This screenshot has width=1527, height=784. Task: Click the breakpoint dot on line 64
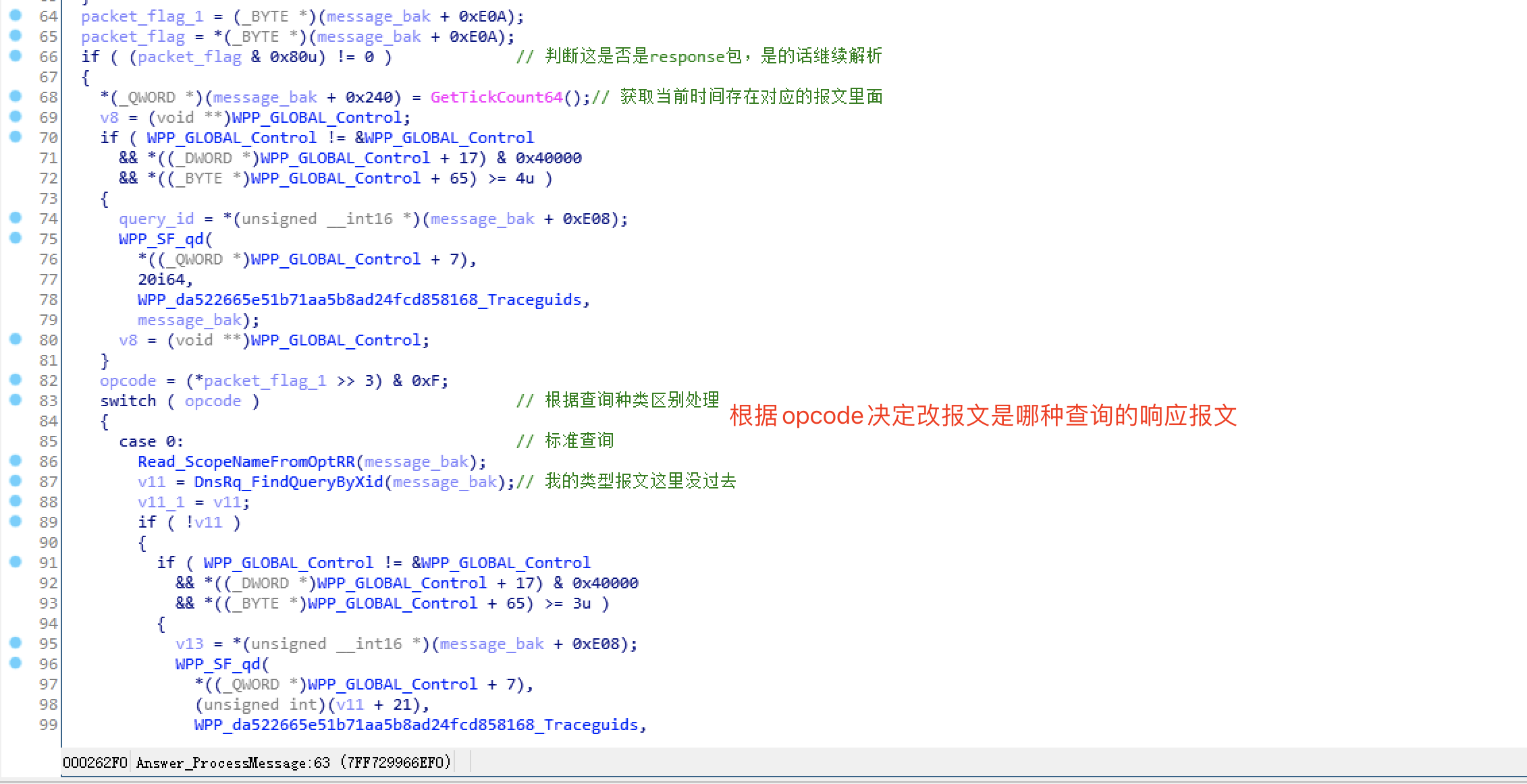coord(16,15)
